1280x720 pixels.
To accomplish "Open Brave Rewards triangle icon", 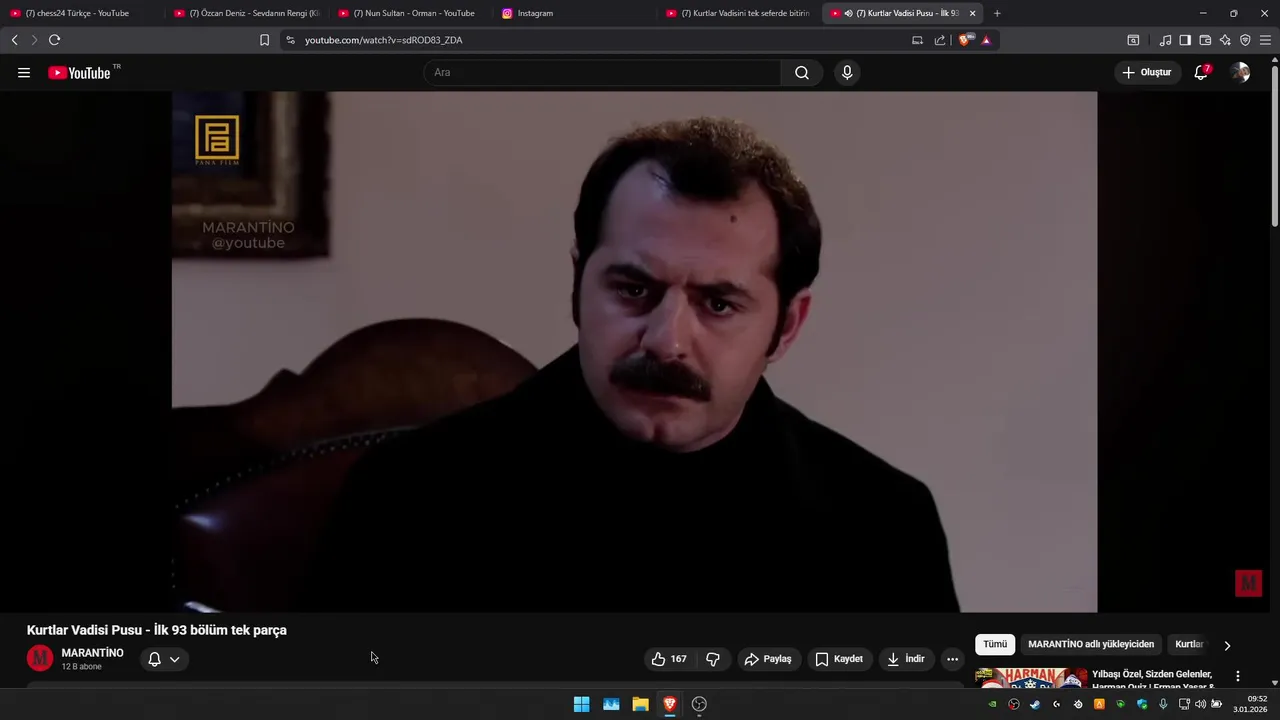I will click(x=986, y=40).
